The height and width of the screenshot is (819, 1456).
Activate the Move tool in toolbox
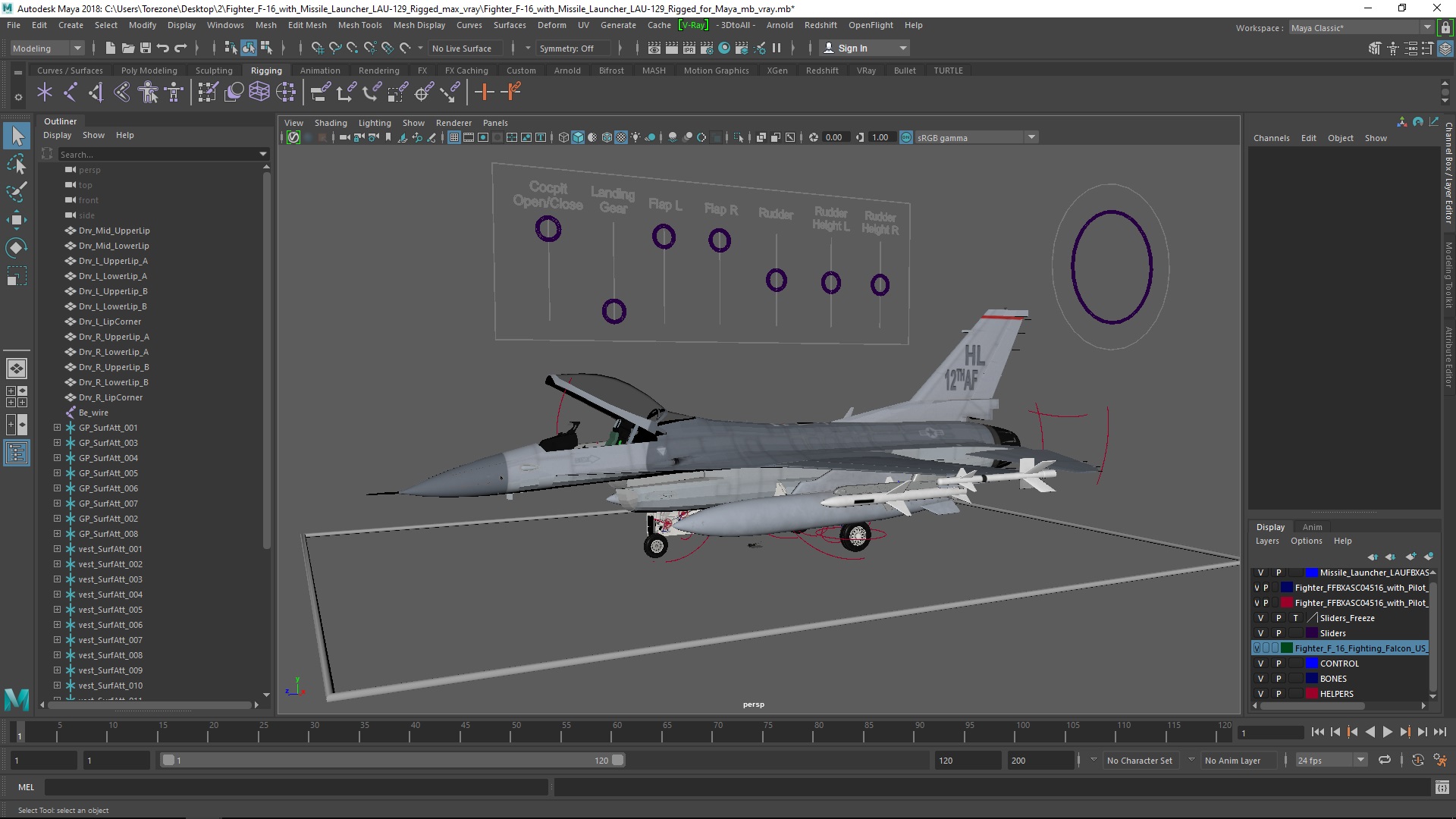17,220
